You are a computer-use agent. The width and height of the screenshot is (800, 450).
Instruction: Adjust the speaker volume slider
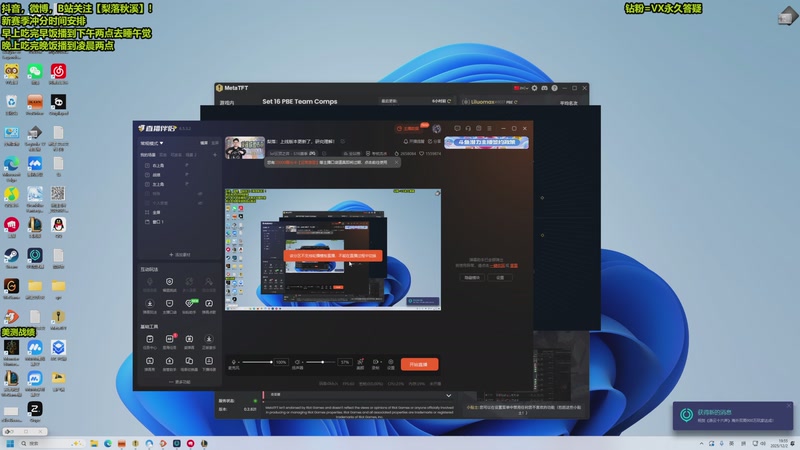tap(321, 362)
